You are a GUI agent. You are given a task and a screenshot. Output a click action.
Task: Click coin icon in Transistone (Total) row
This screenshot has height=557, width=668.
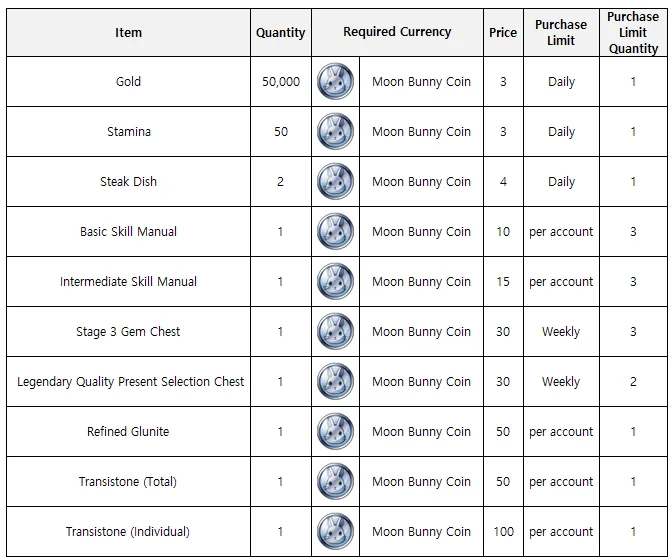click(336, 482)
